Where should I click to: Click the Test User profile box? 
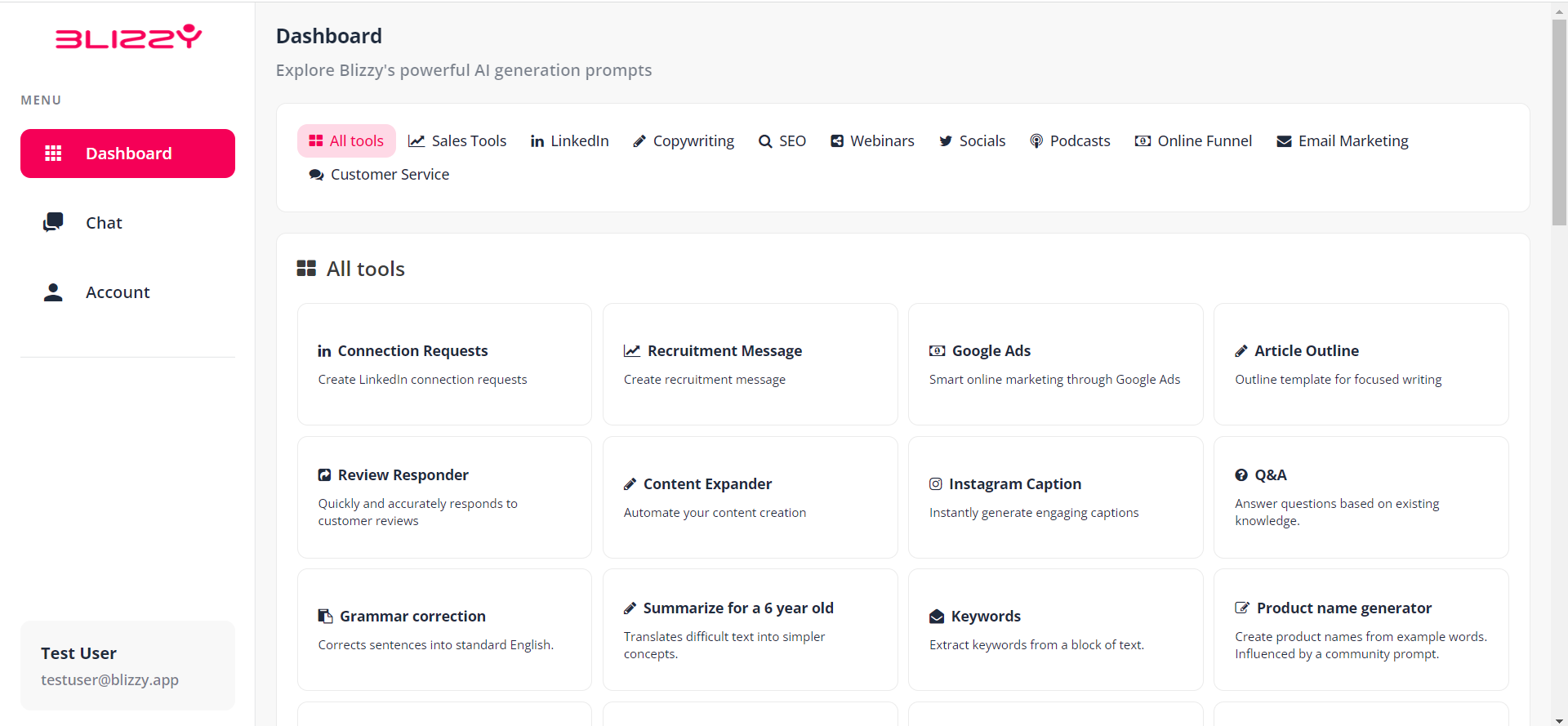pyautogui.click(x=127, y=666)
